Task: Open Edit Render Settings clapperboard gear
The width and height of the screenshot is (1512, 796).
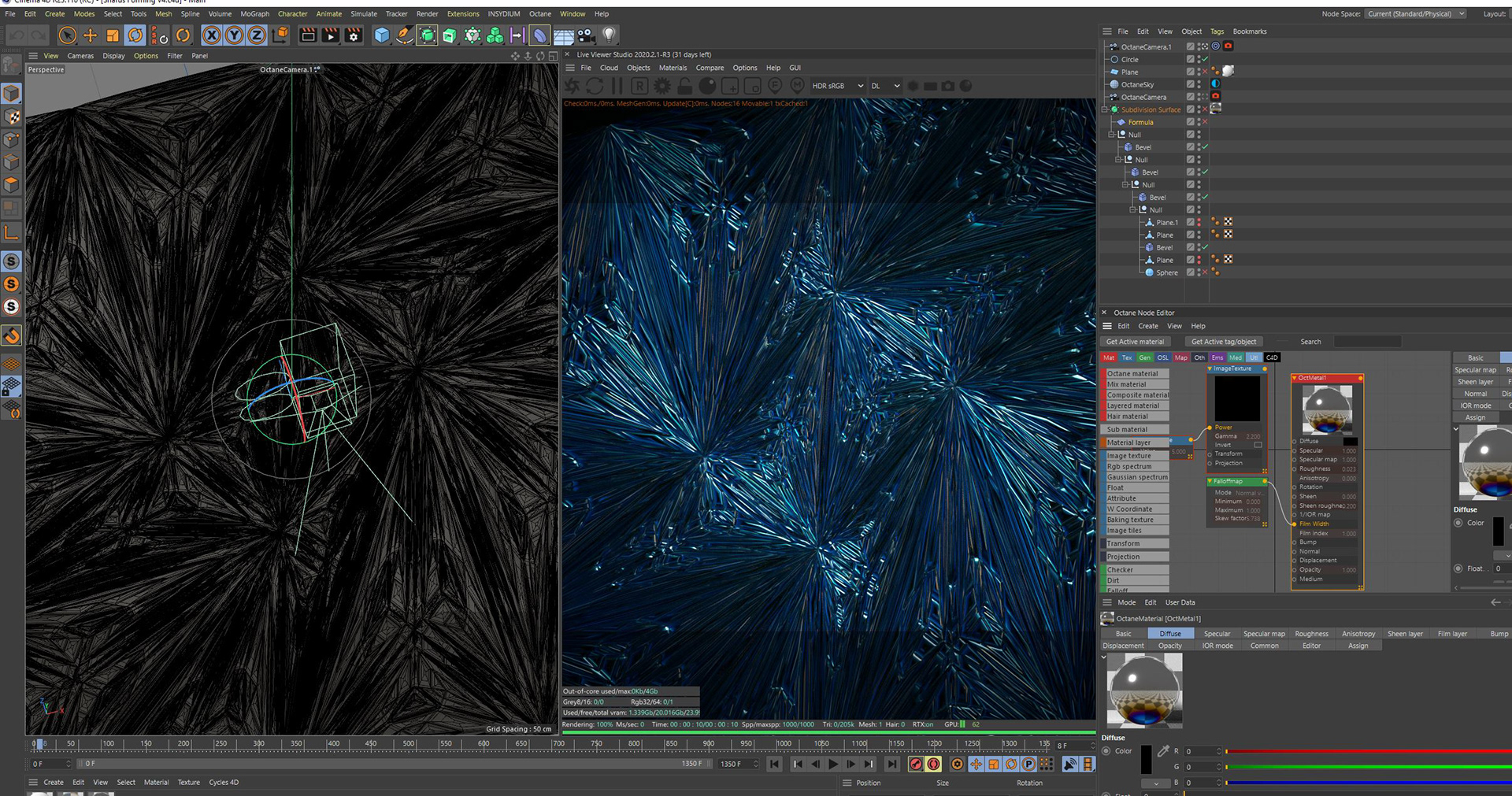Action: click(354, 35)
